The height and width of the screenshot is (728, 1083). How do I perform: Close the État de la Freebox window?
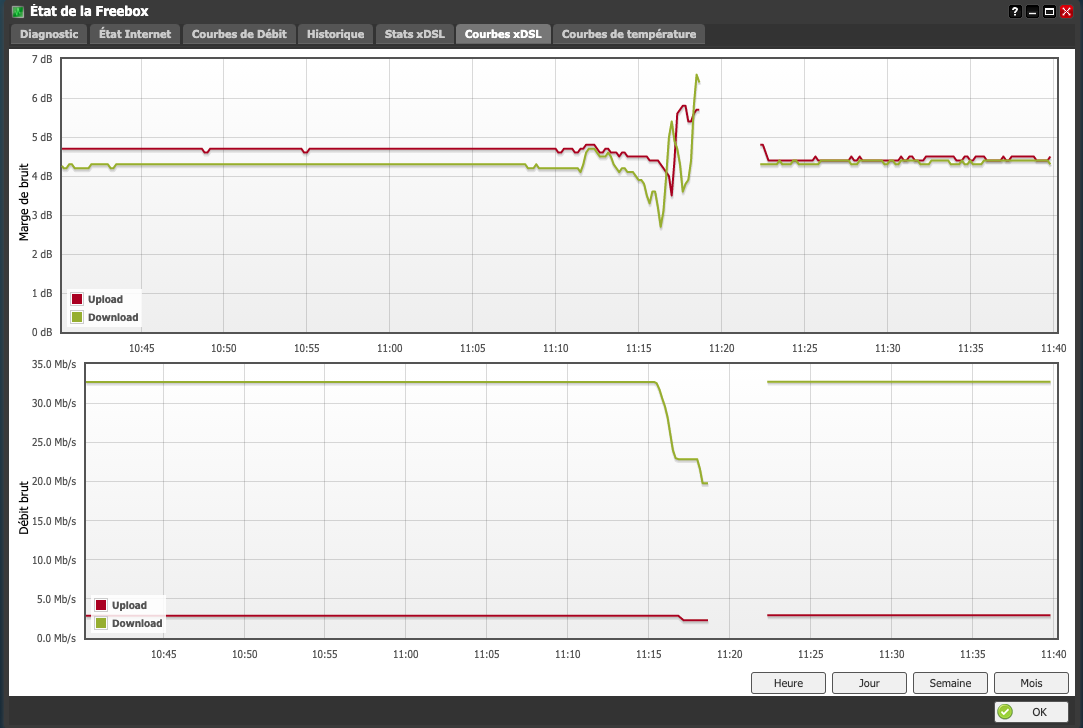pyautogui.click(x=1066, y=11)
